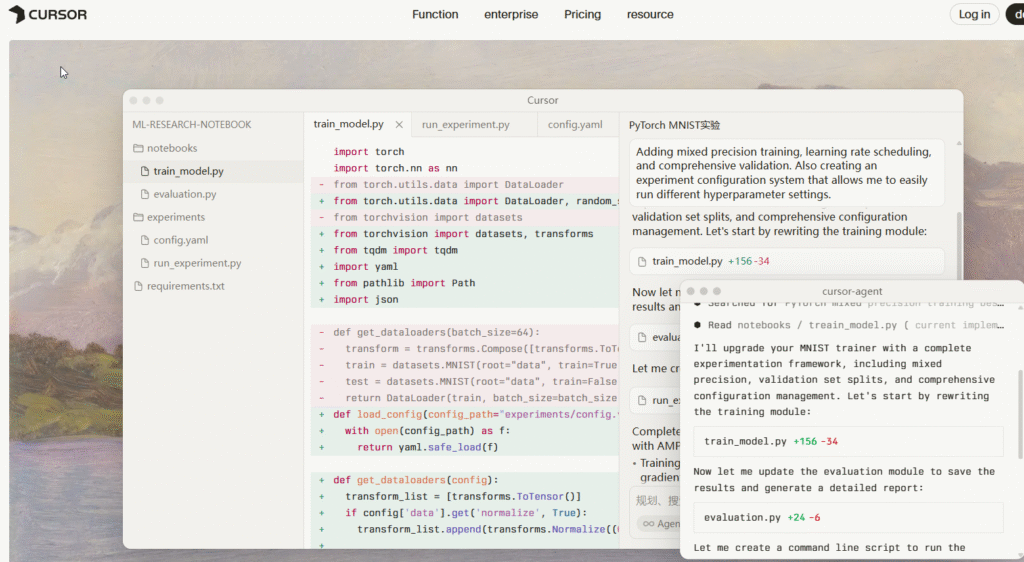This screenshot has width=1024, height=562.
Task: Click the Log in button
Action: (x=973, y=14)
